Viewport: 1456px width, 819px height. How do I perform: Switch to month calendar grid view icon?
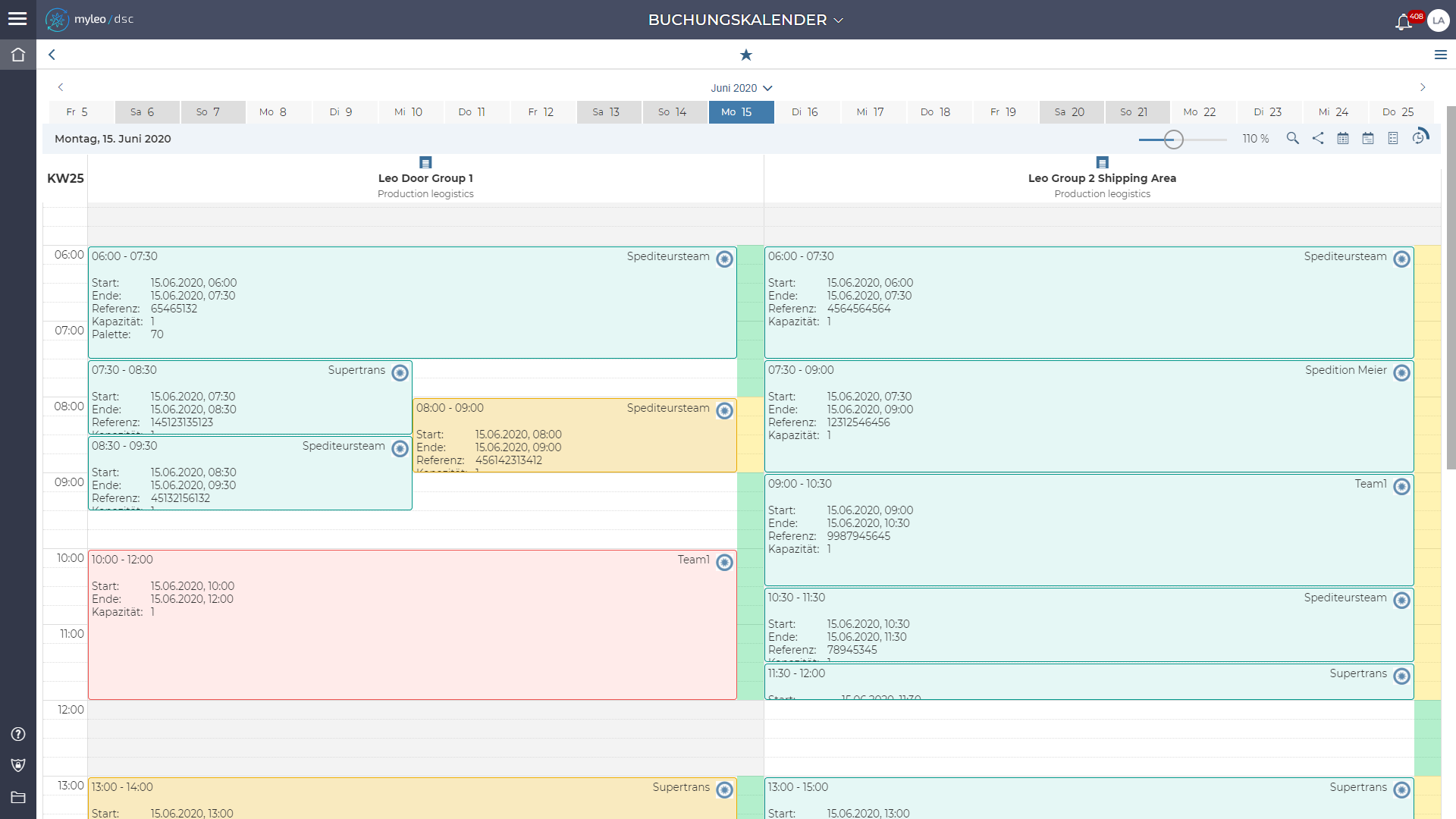click(x=1343, y=138)
